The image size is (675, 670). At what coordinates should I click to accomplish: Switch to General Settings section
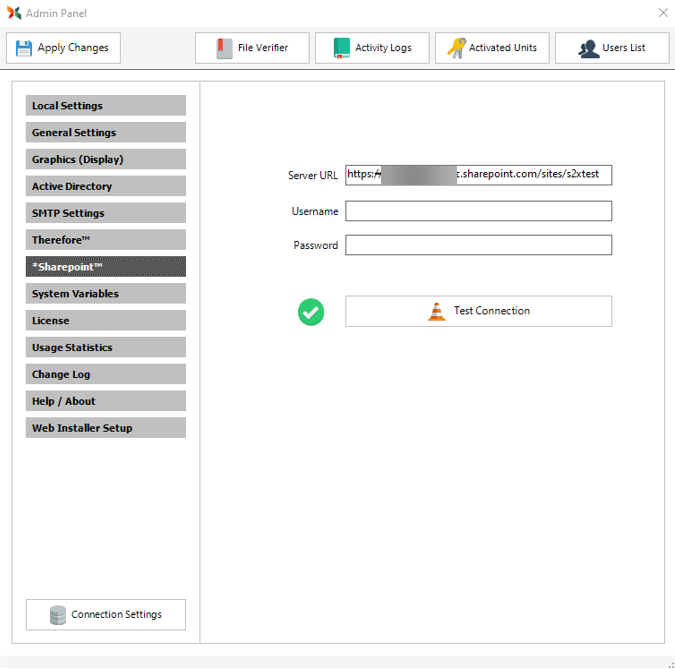pyautogui.click(x=105, y=133)
